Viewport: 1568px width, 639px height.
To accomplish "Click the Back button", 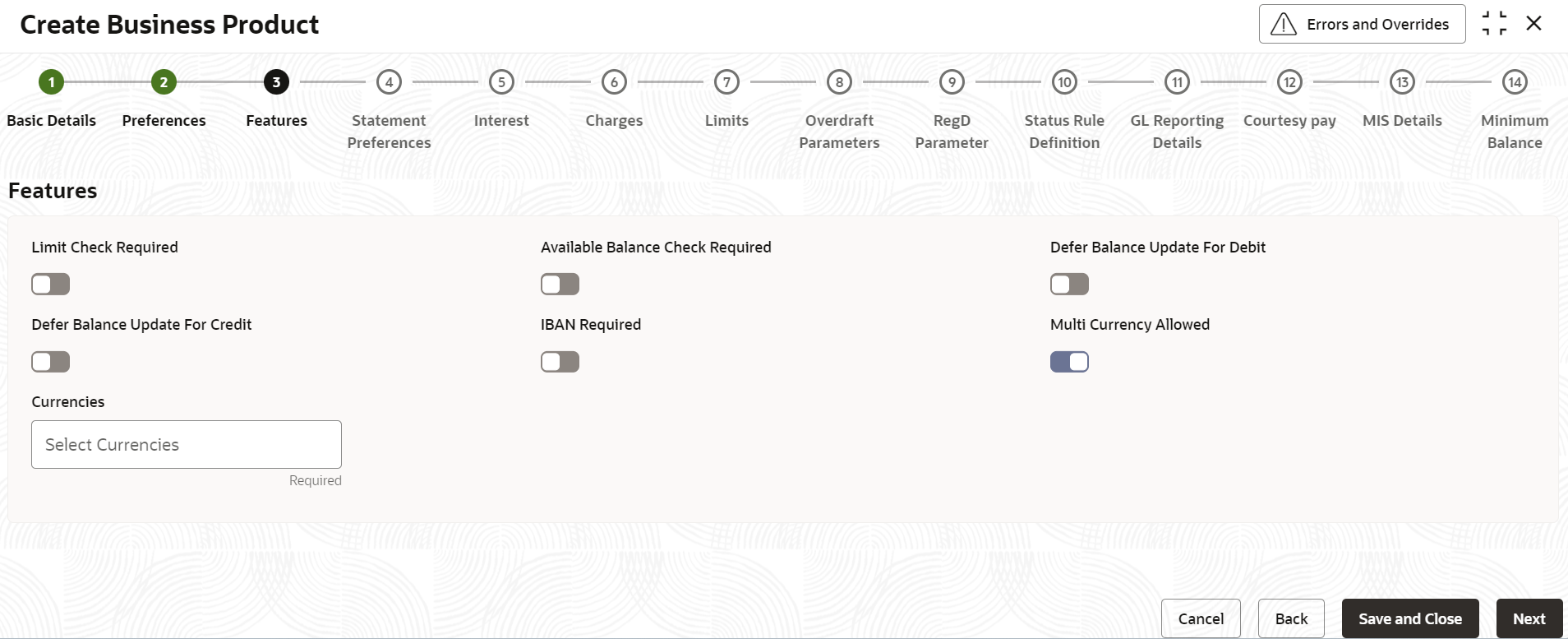I will pyautogui.click(x=1291, y=619).
